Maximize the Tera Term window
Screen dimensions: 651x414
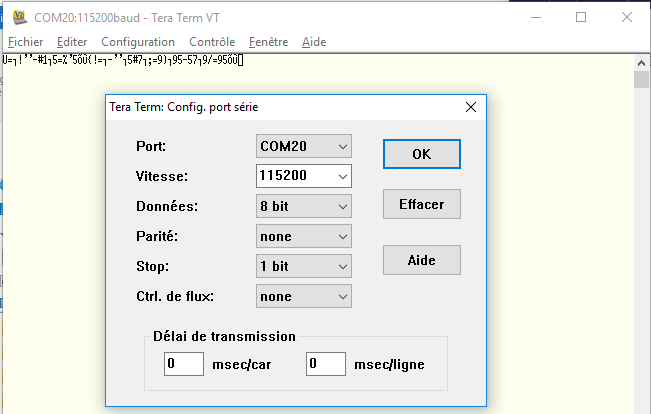tap(581, 17)
